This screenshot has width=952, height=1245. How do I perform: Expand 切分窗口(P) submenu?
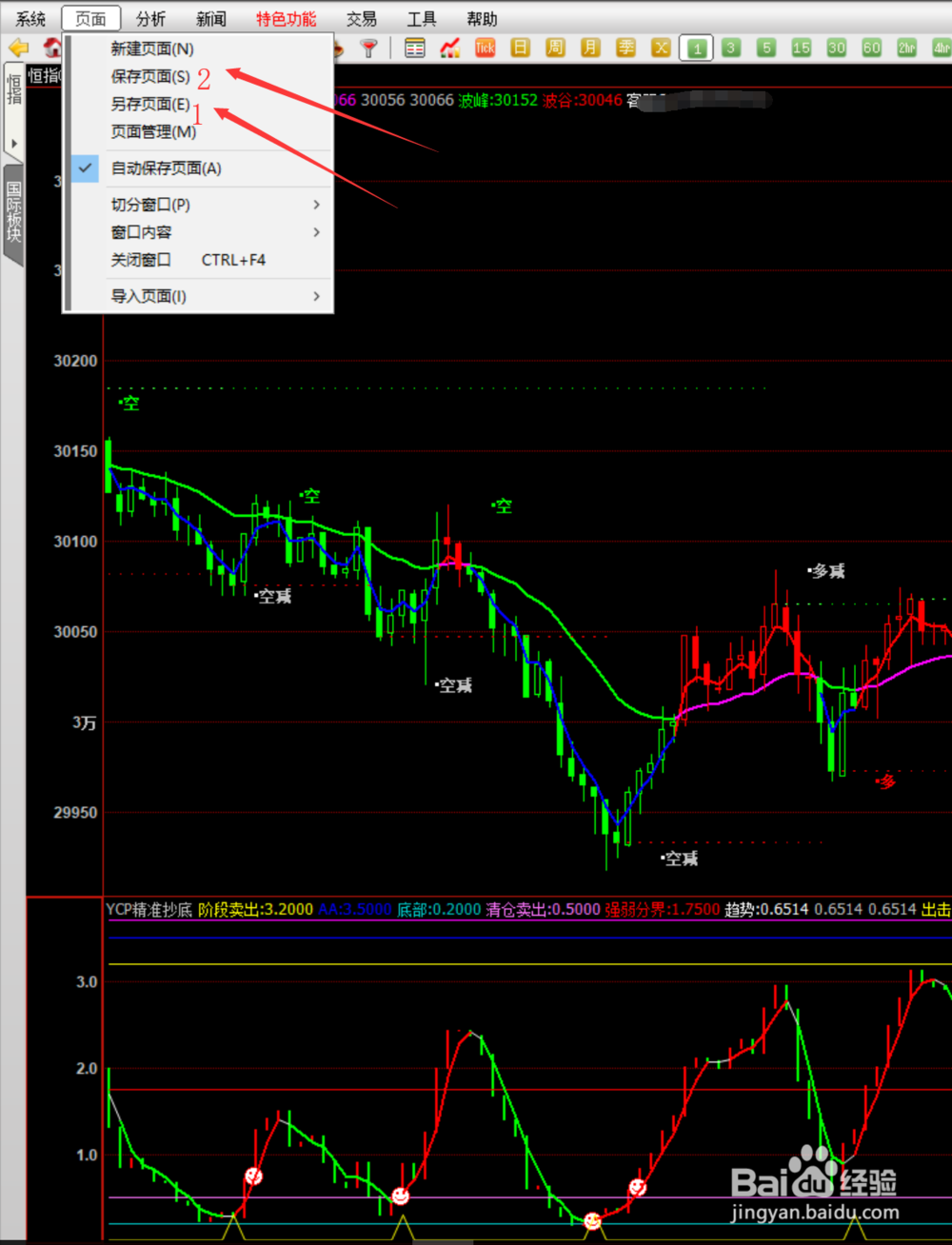tap(198, 205)
